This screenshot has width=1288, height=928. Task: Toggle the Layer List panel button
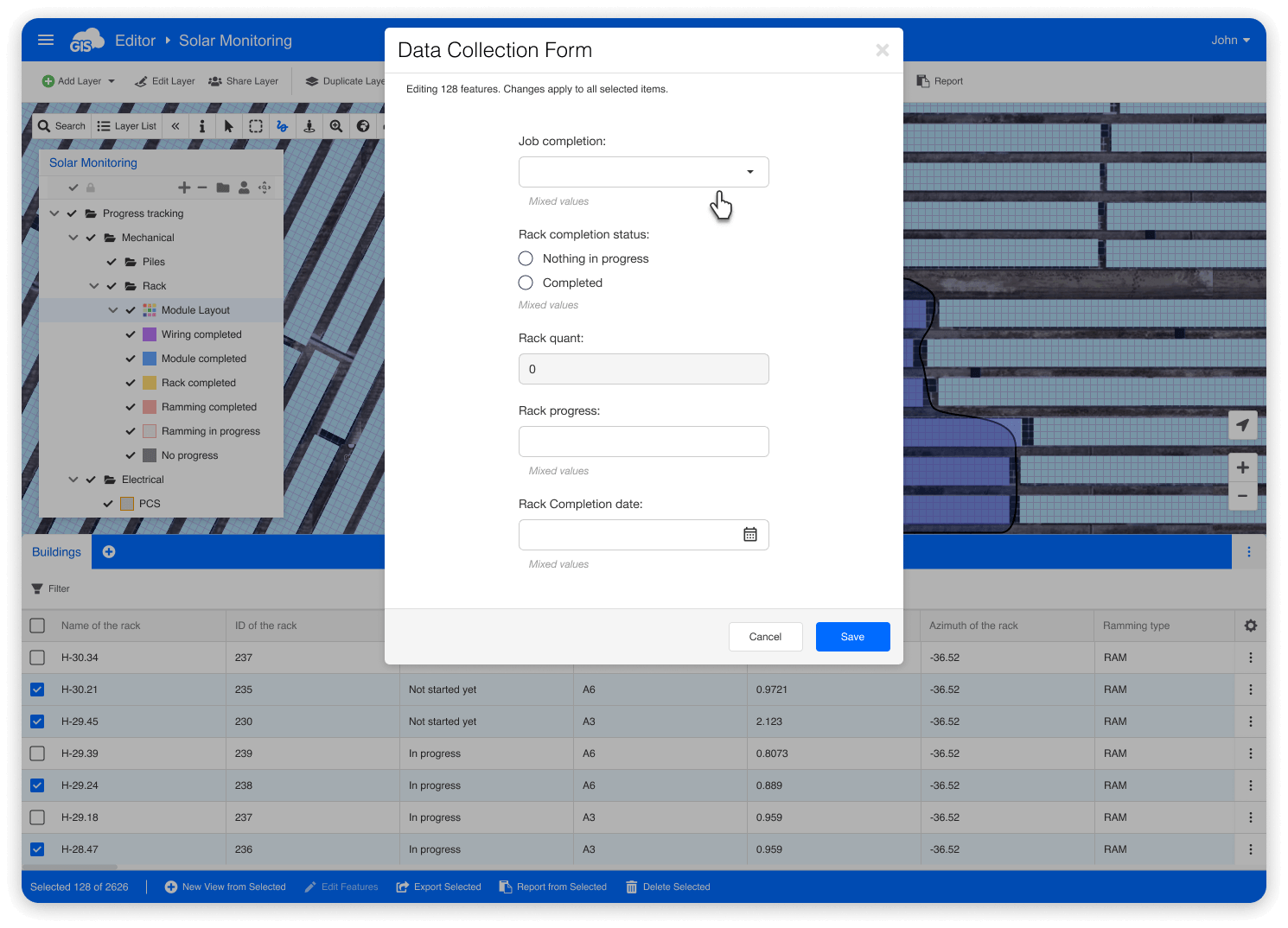tap(127, 126)
